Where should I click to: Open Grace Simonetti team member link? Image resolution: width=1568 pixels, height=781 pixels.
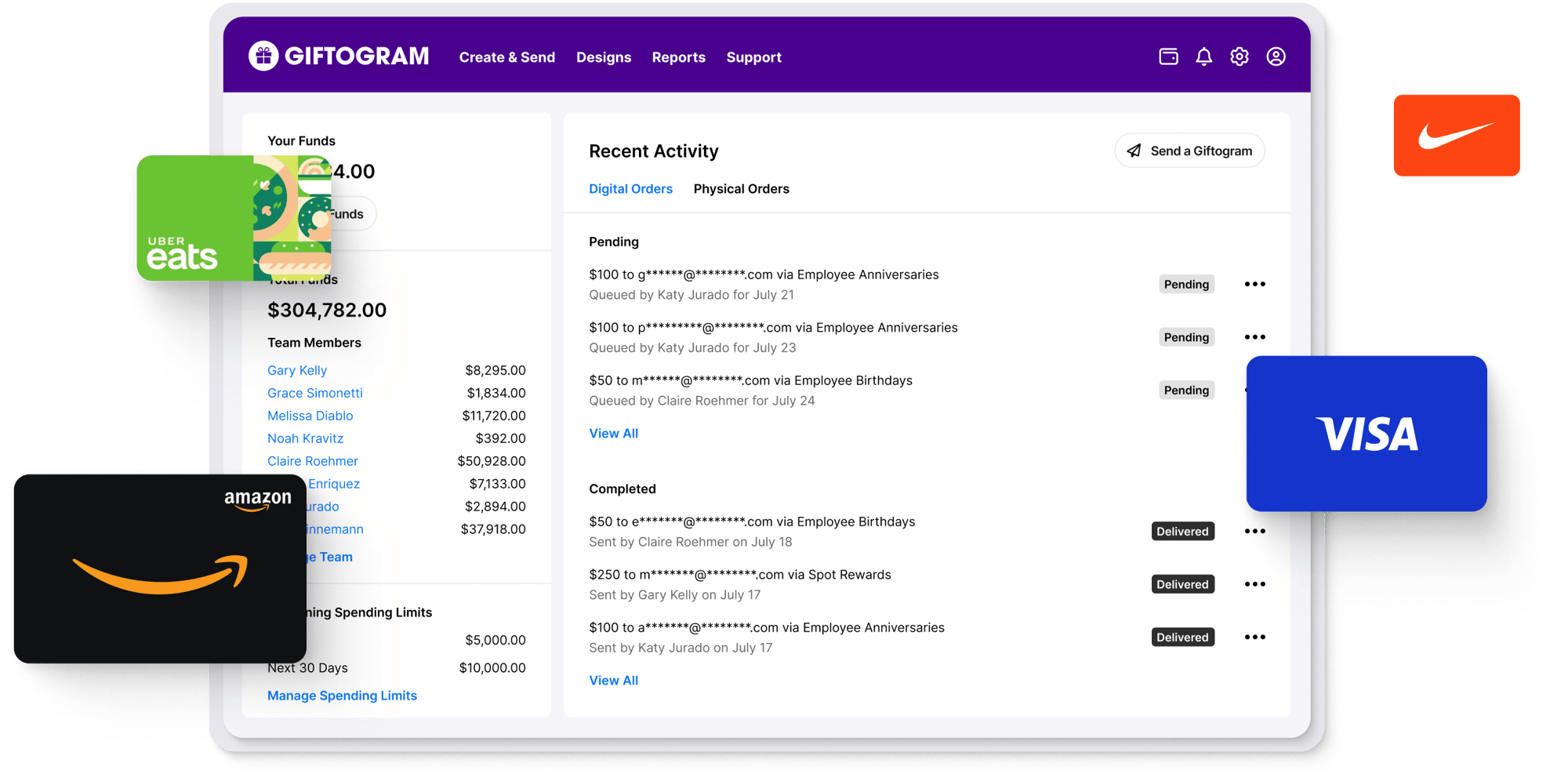pyautogui.click(x=314, y=393)
